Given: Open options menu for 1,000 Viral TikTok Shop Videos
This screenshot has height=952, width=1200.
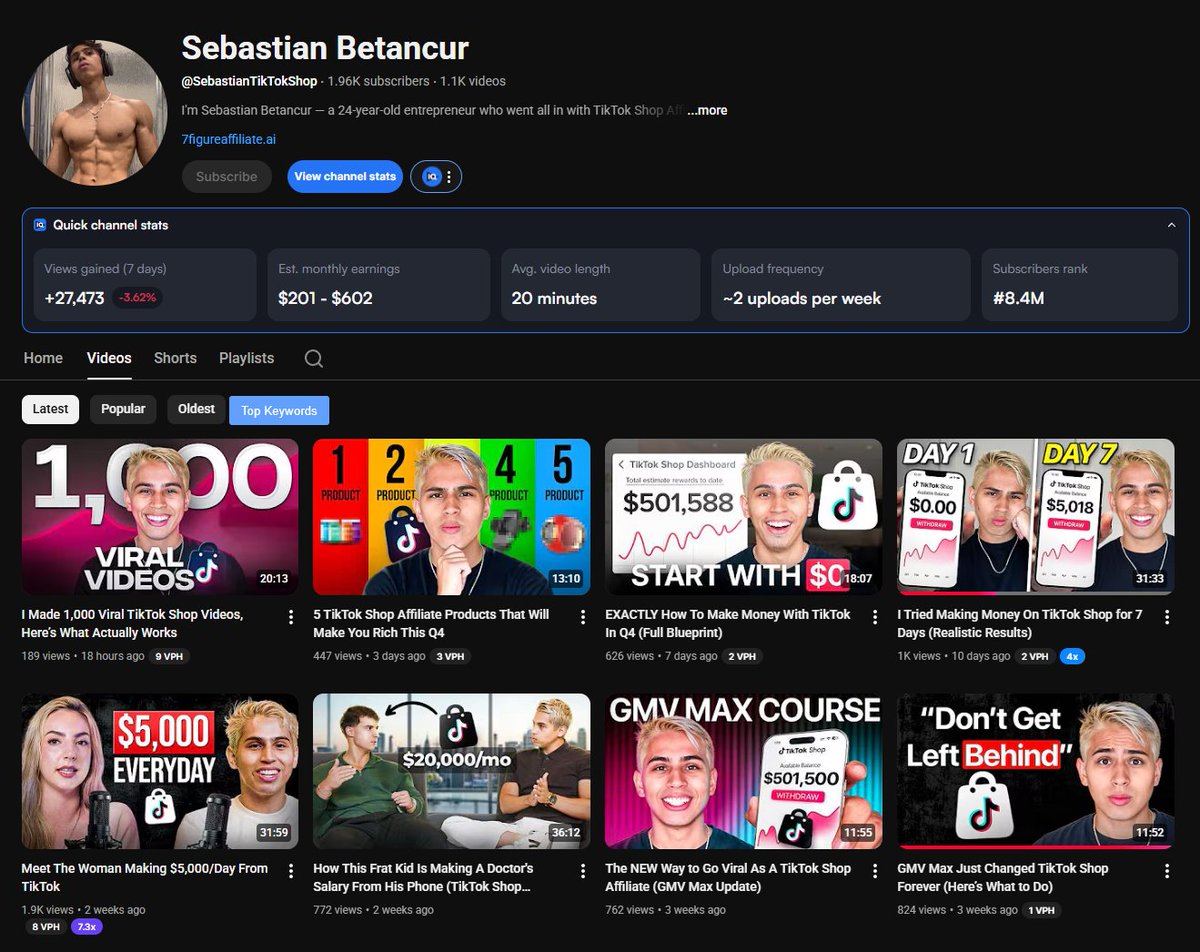Looking at the screenshot, I should [291, 617].
